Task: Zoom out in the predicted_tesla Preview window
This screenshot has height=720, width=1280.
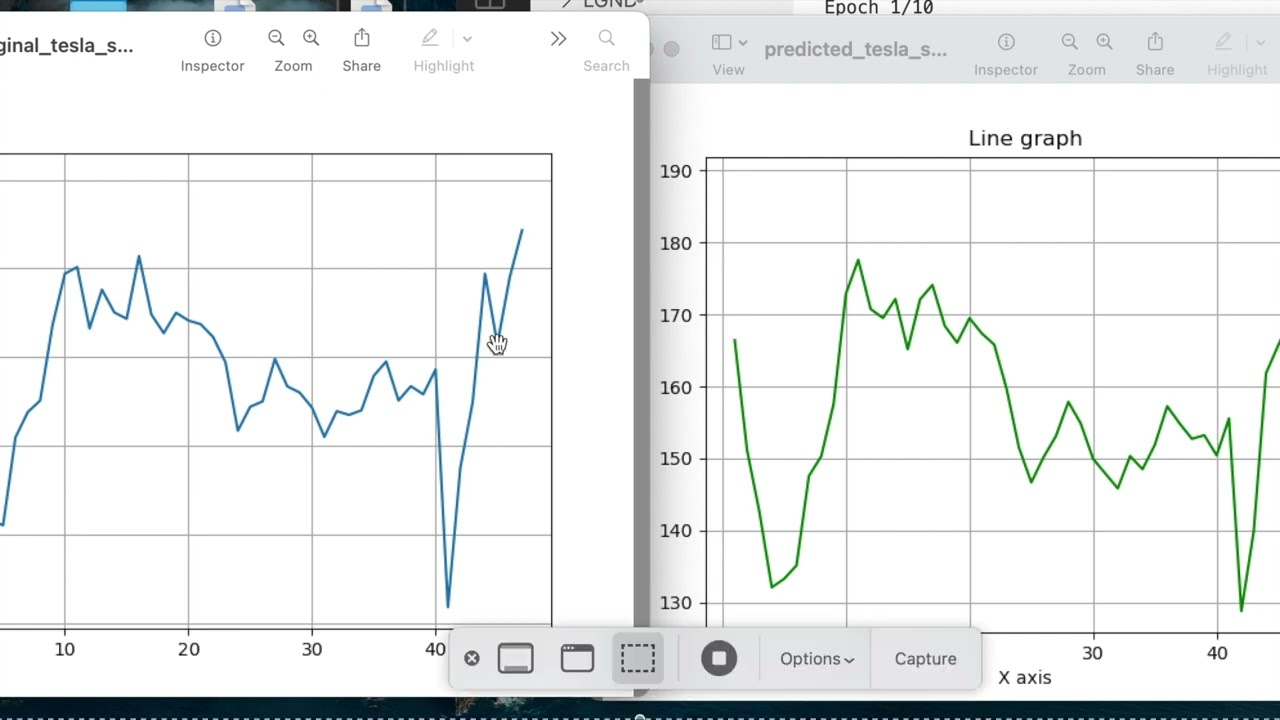Action: [x=1070, y=42]
